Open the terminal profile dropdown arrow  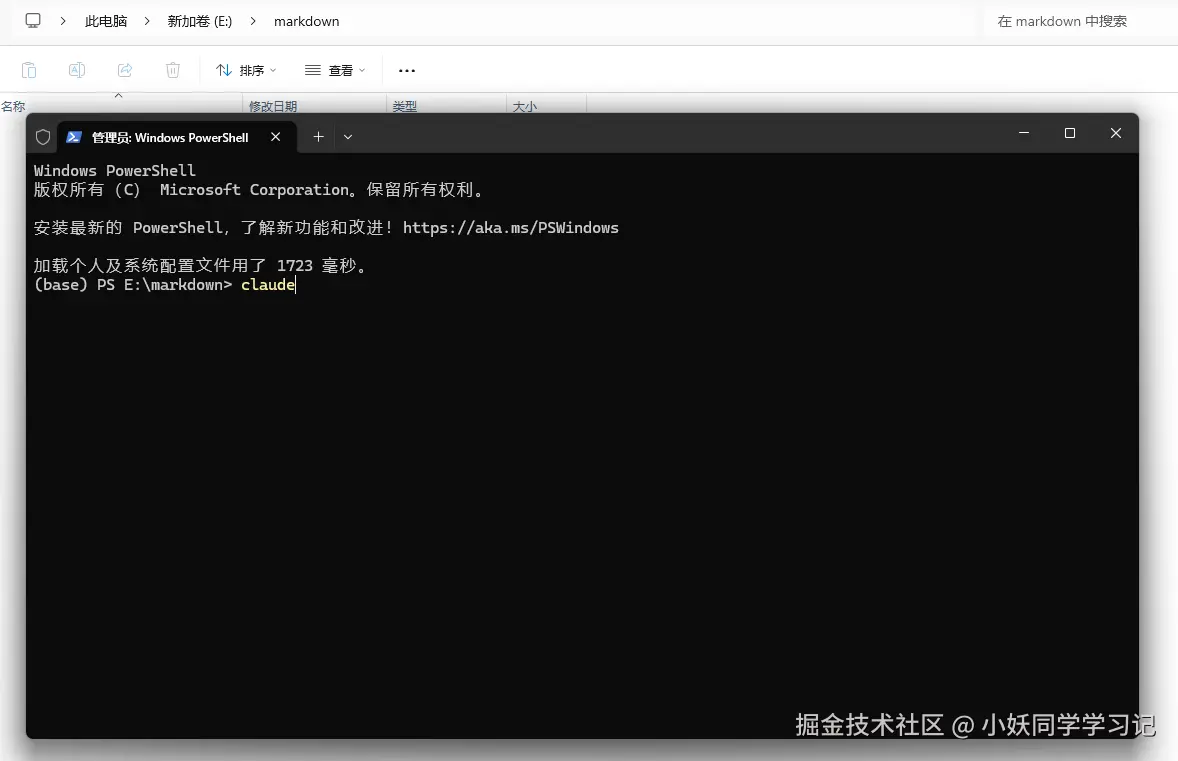tap(348, 137)
